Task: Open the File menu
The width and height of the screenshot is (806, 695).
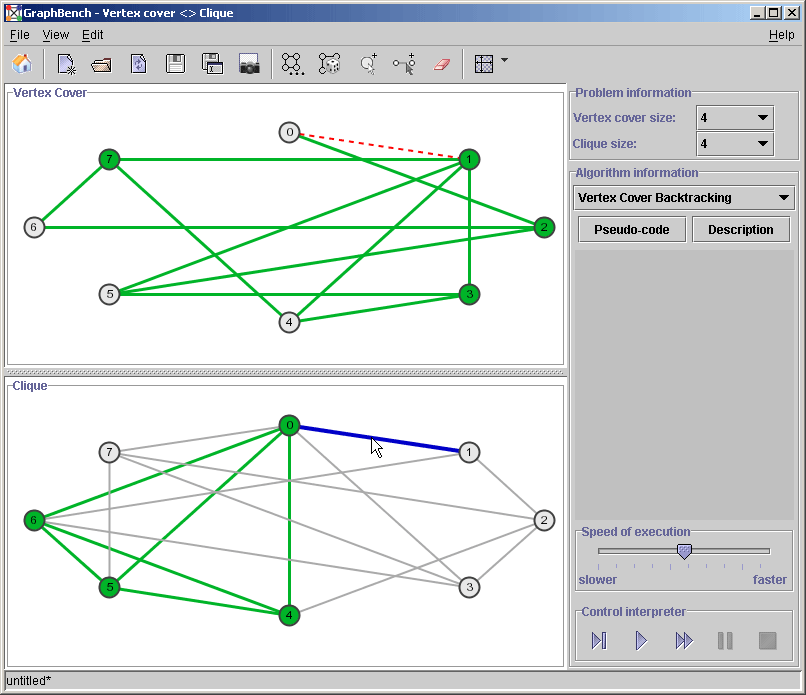Action: coord(20,35)
